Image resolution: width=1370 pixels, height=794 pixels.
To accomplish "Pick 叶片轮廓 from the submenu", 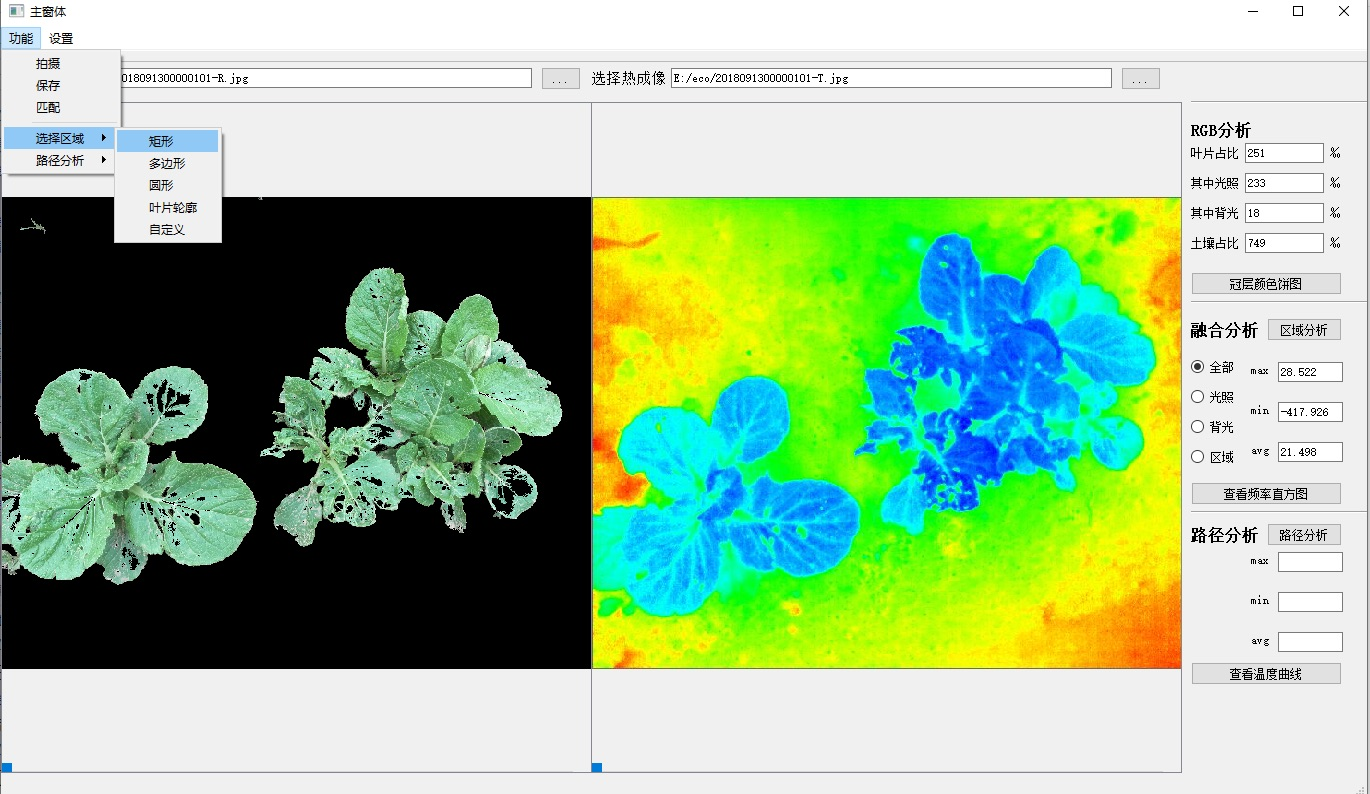I will click(x=173, y=208).
